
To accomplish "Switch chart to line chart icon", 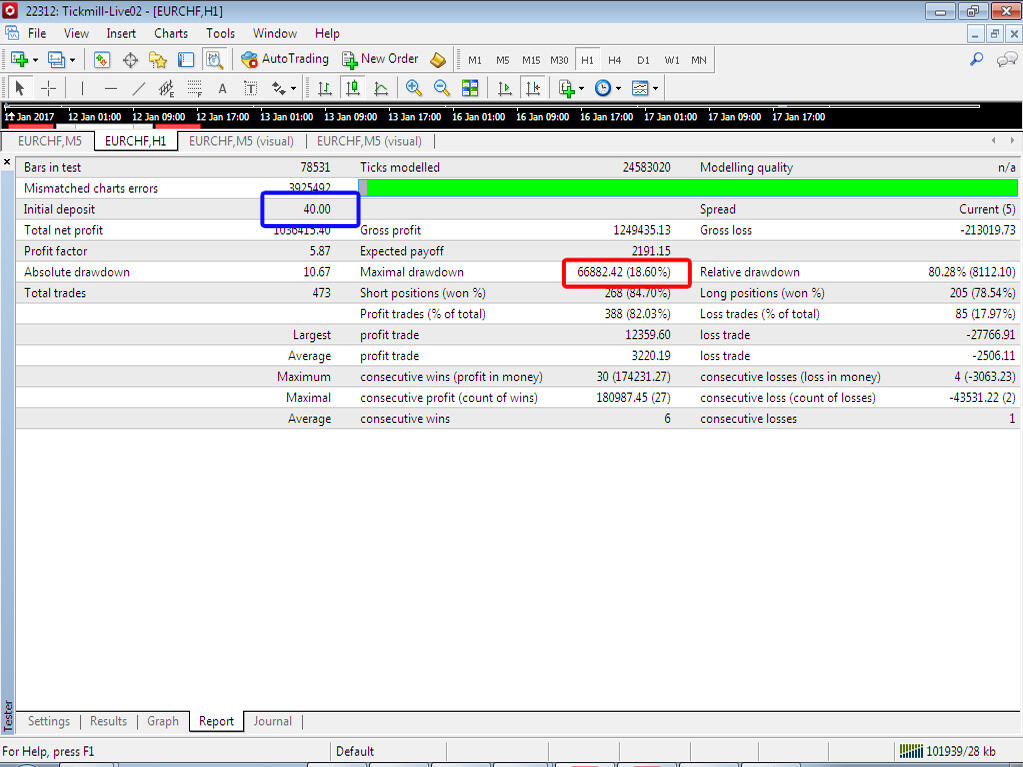I will (381, 88).
